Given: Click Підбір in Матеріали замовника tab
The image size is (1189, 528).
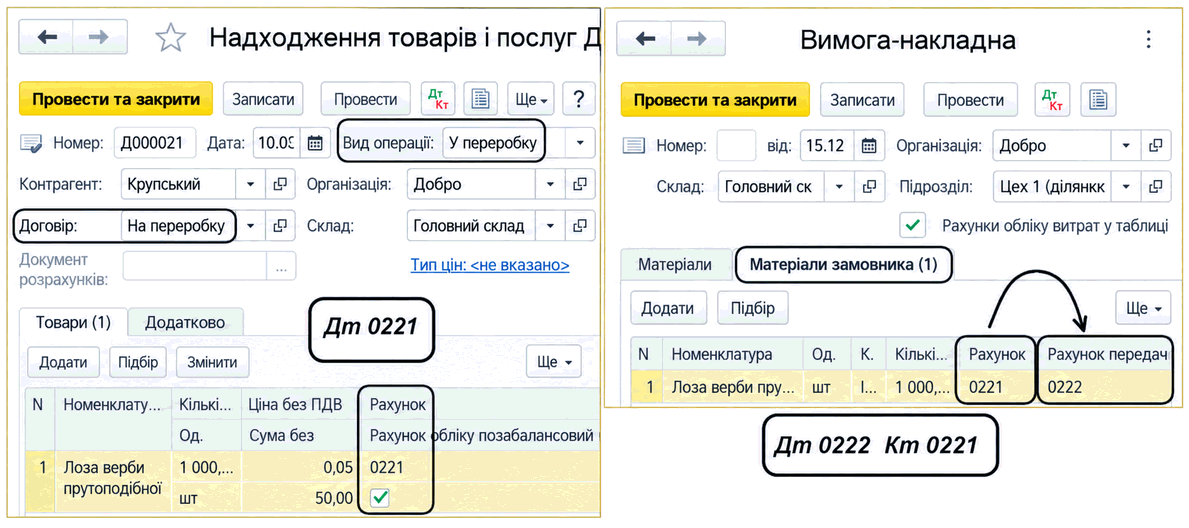Looking at the screenshot, I should click(x=753, y=308).
